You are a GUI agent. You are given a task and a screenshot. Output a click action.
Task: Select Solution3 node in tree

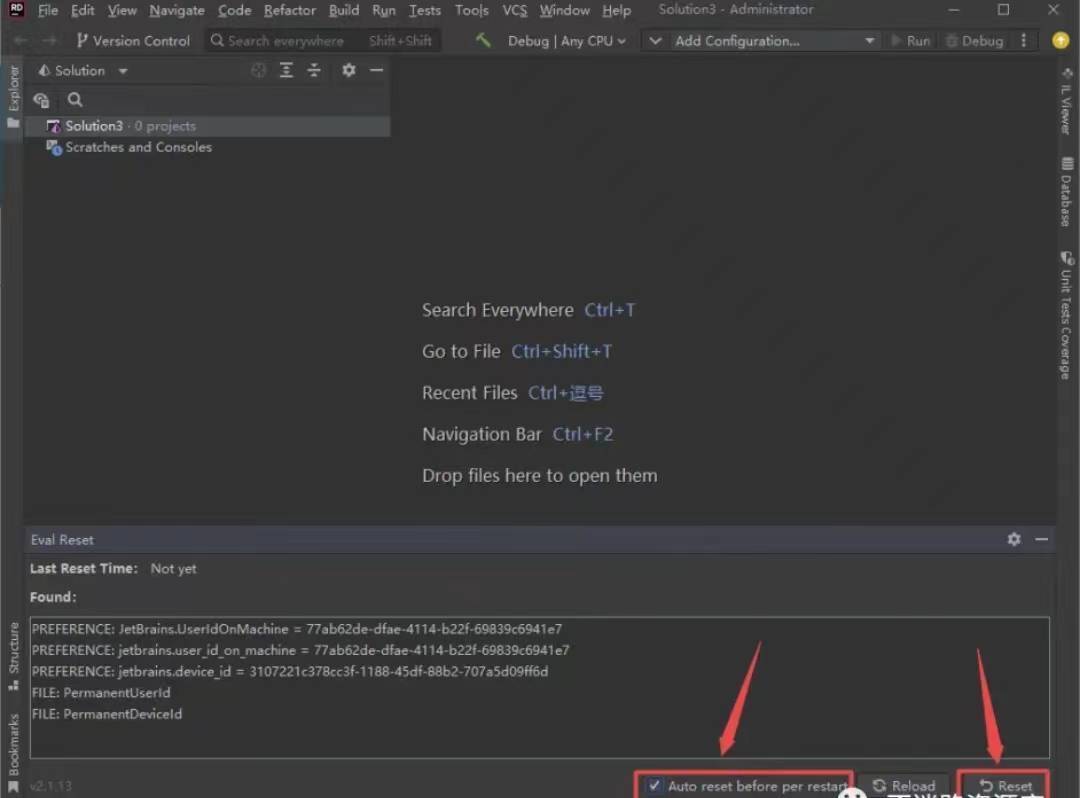click(207, 126)
